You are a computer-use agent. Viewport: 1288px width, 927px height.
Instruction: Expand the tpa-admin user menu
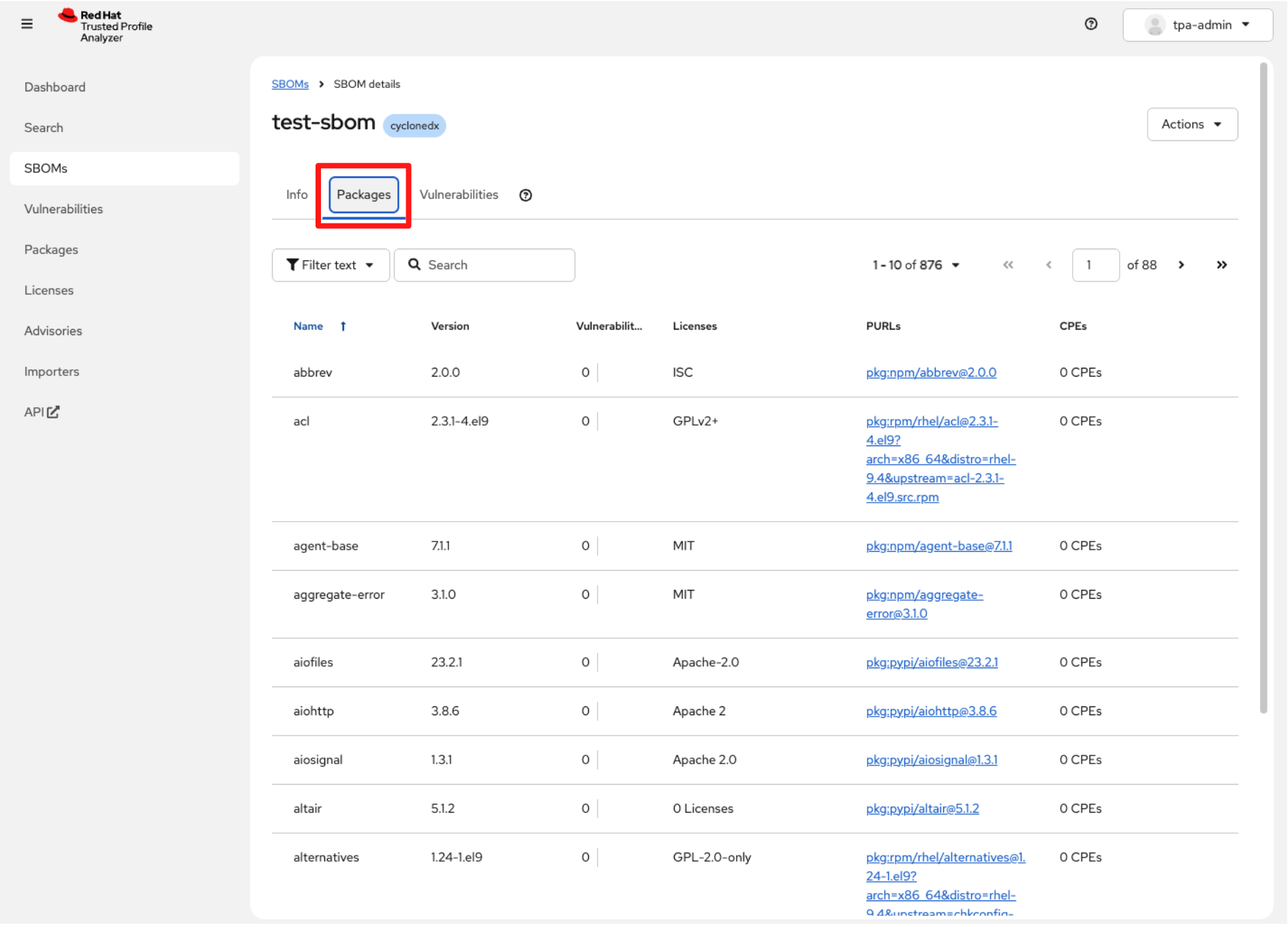[1197, 25]
